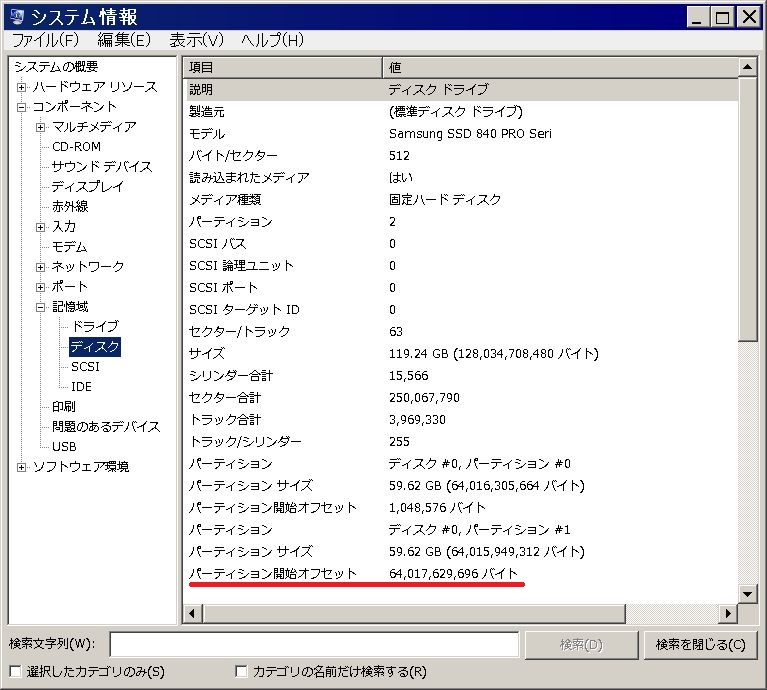Image resolution: width=767 pixels, height=690 pixels.
Task: Select システムの概要 tree root
Action: tap(56, 67)
